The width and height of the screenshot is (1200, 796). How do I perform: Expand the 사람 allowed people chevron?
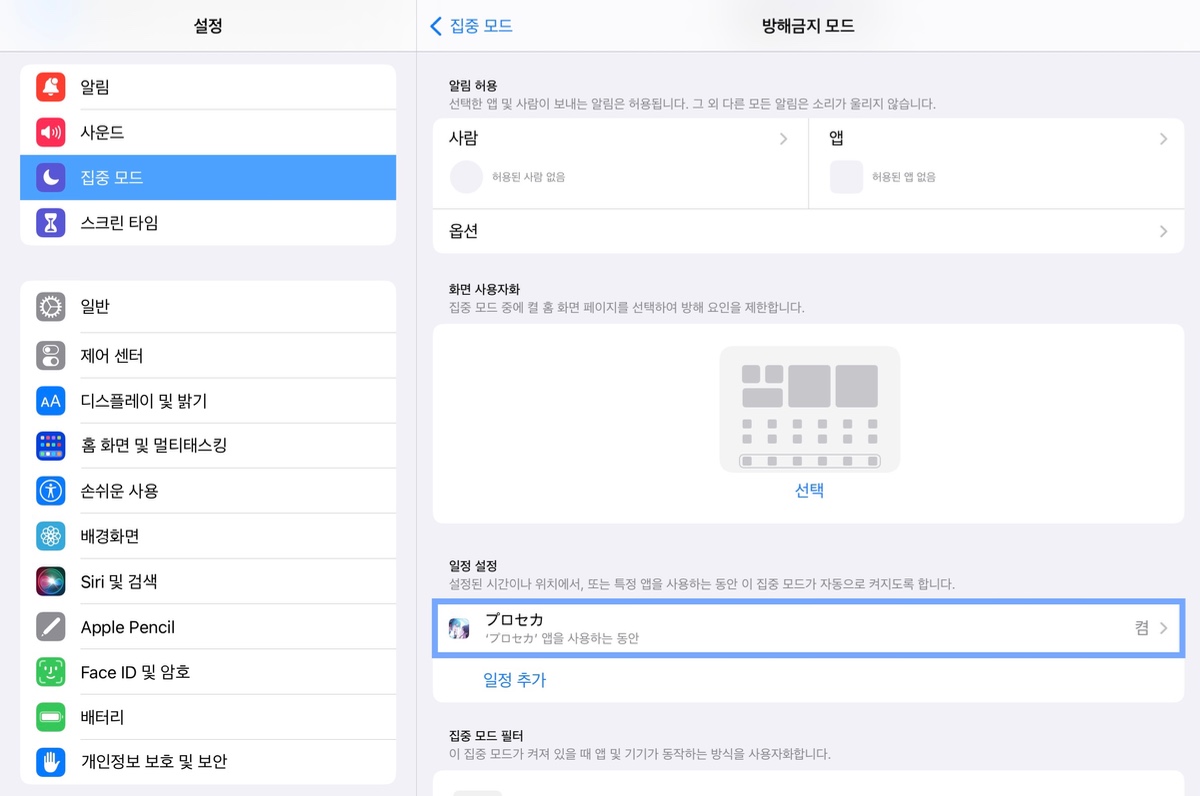783,139
